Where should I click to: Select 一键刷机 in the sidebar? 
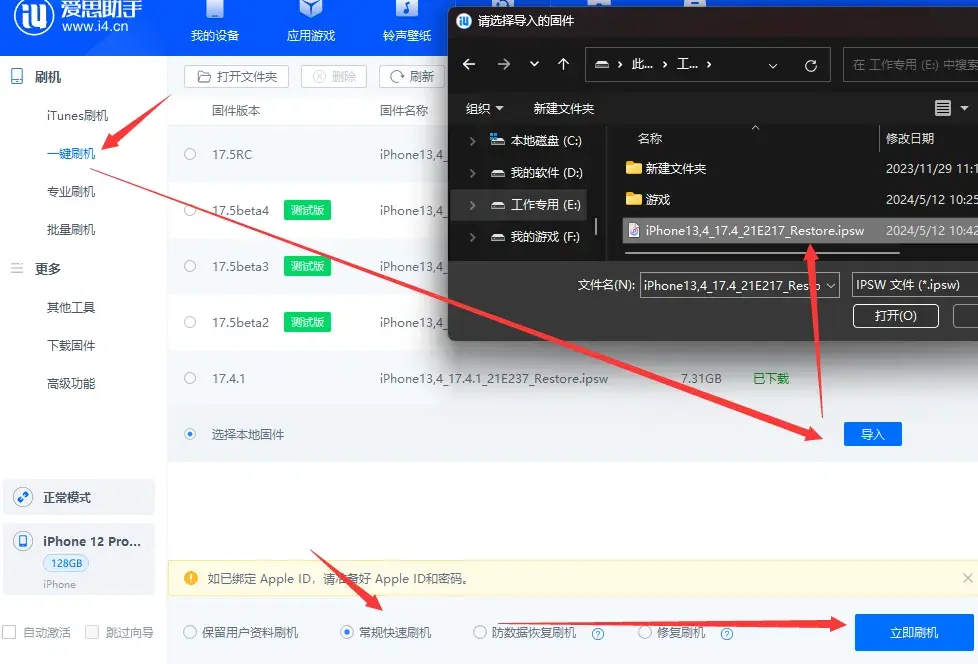click(x=71, y=153)
